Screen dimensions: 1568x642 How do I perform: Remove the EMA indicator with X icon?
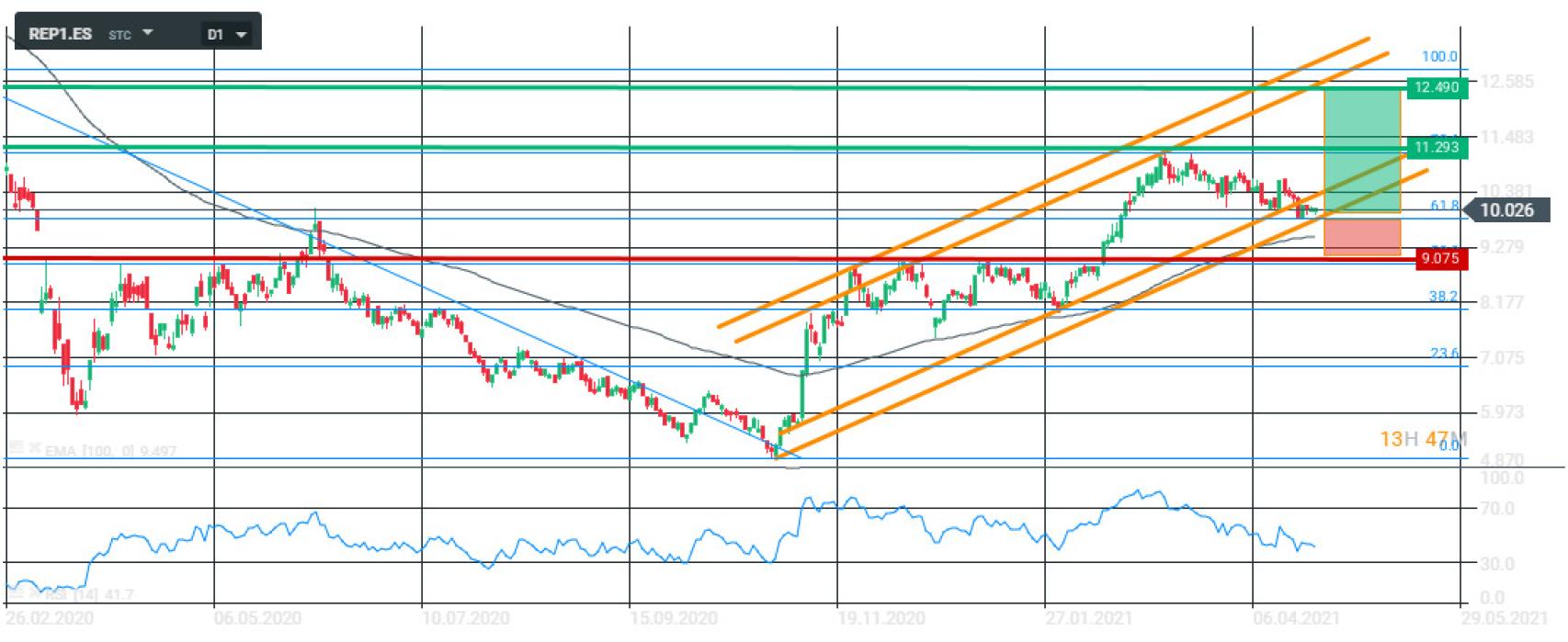[x=35, y=449]
